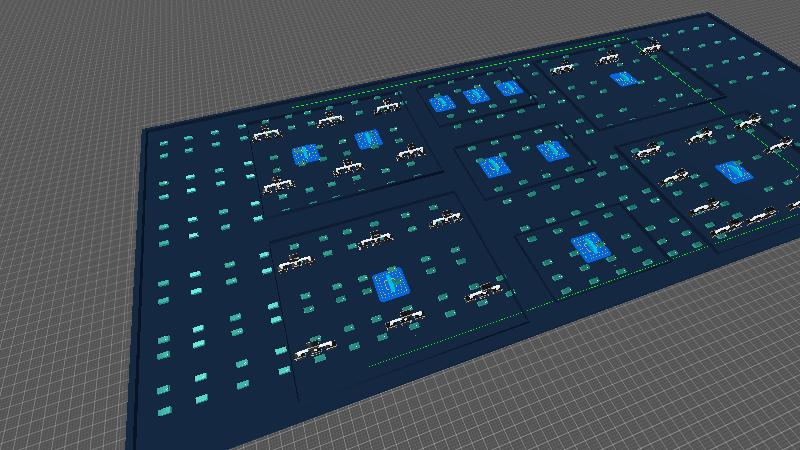Select the blue chip in the lower-center panel
Viewport: 800px width, 450px height.
(587, 246)
